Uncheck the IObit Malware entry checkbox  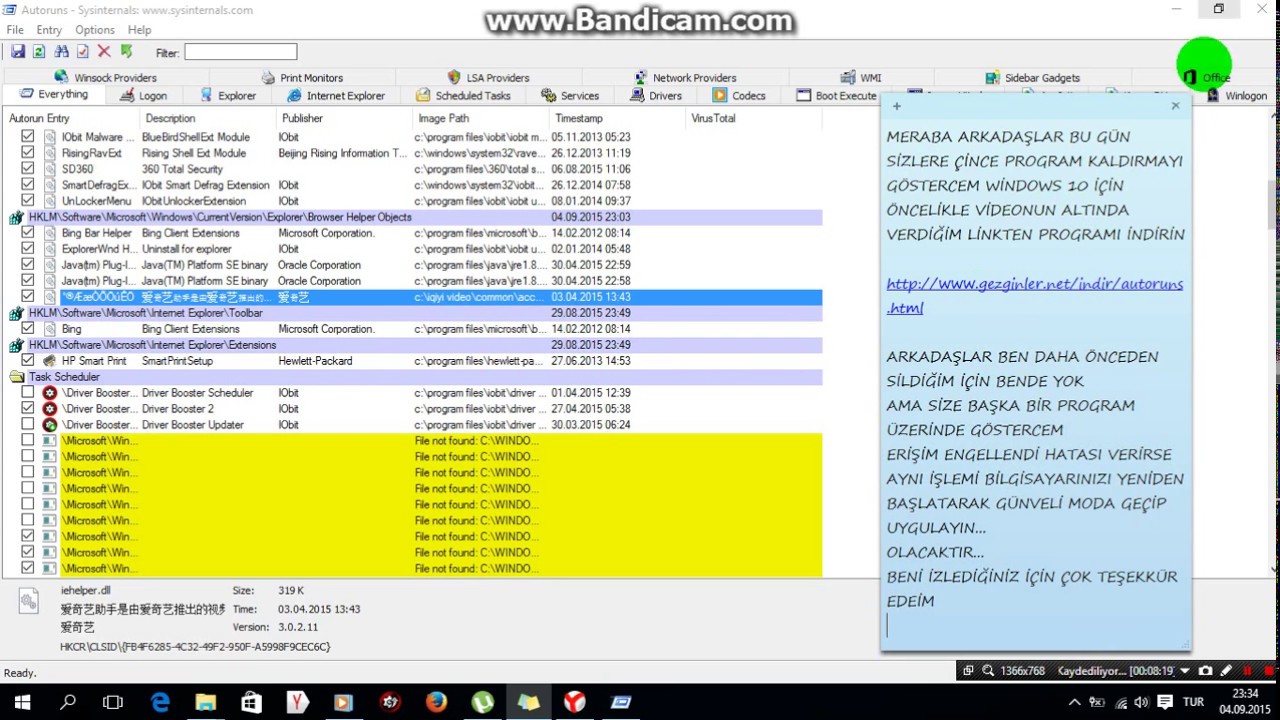pos(27,137)
